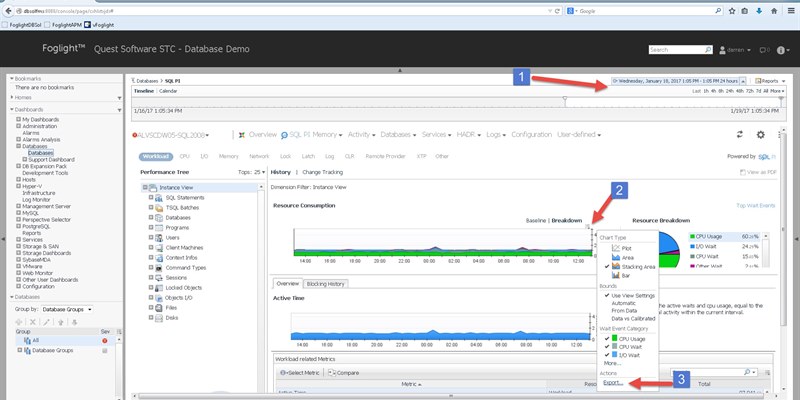Switch to the Blocking History tab
The image size is (800, 400).
(326, 284)
